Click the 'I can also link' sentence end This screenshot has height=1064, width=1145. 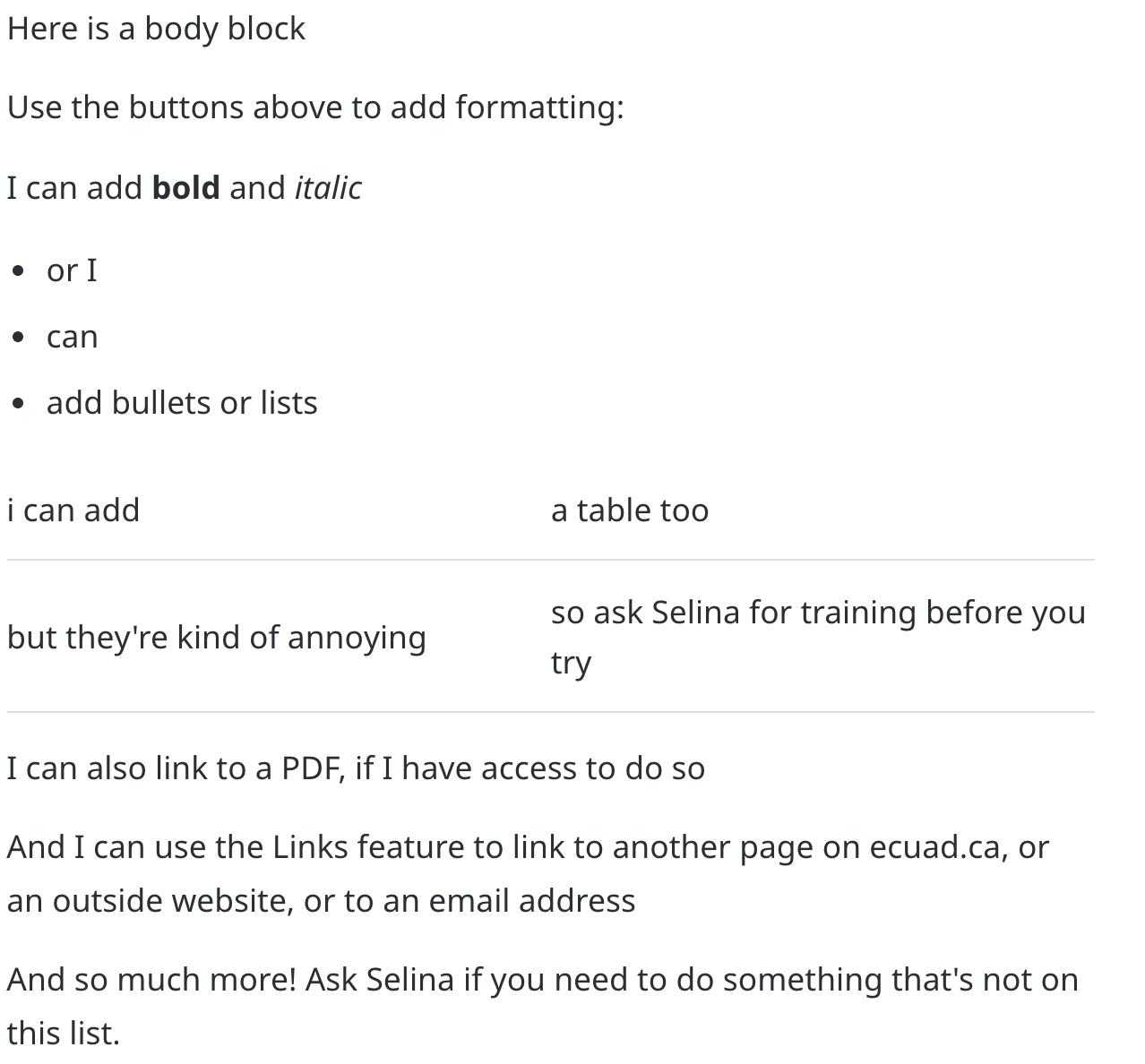coord(683,768)
